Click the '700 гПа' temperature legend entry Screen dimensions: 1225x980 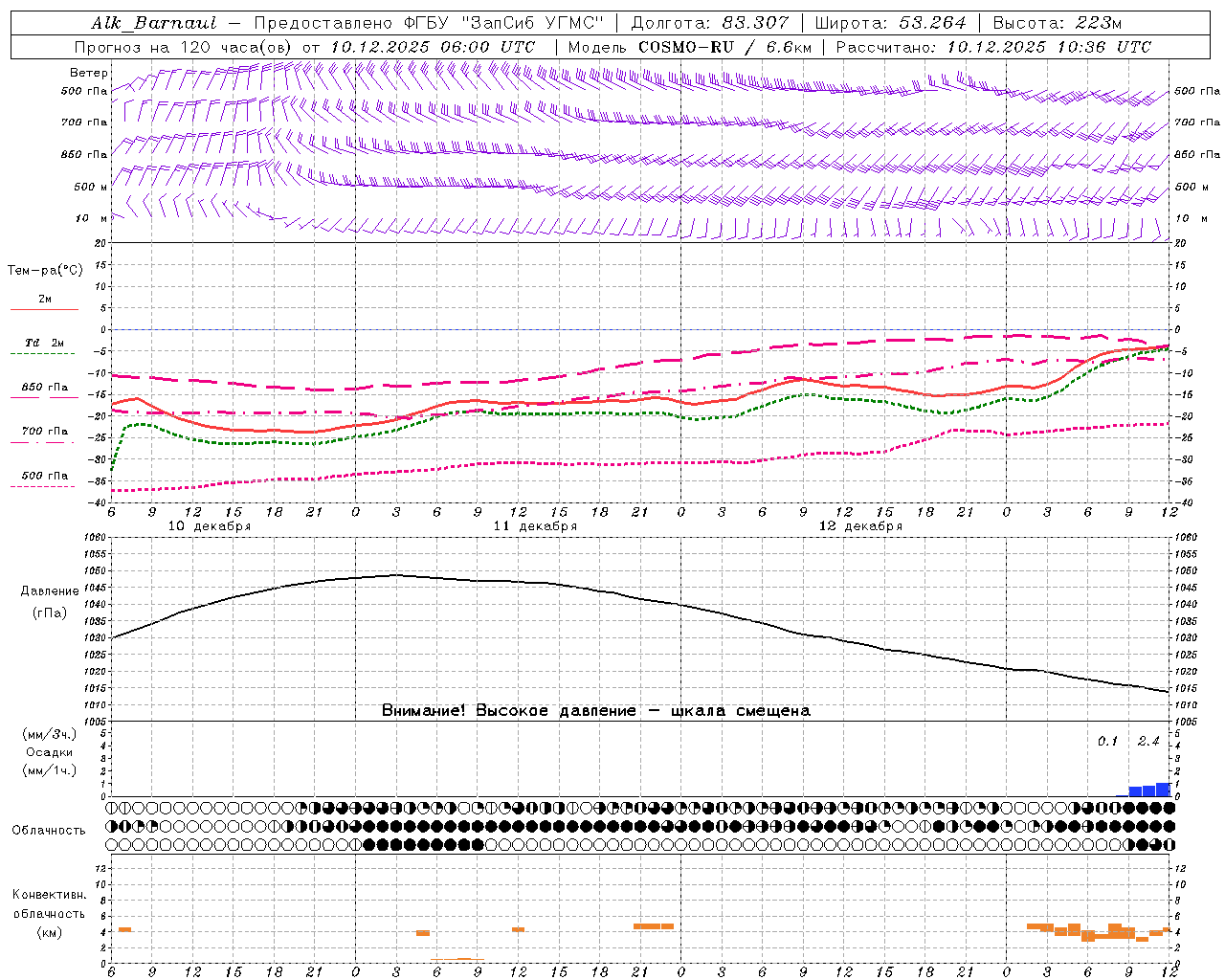[45, 431]
